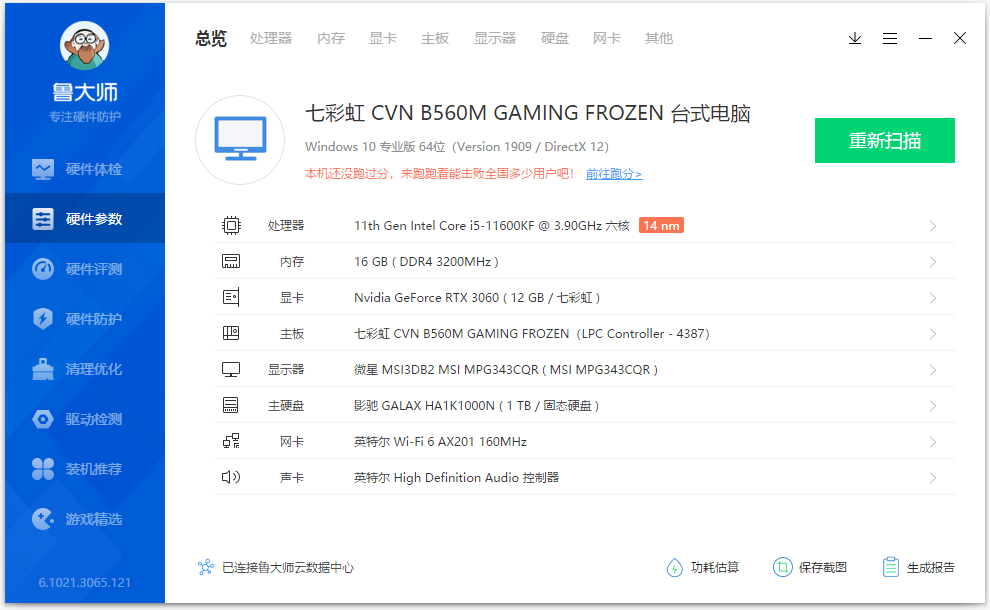Expand the 声卡 row arrow
Viewport: 990px width, 610px height.
pos(932,478)
